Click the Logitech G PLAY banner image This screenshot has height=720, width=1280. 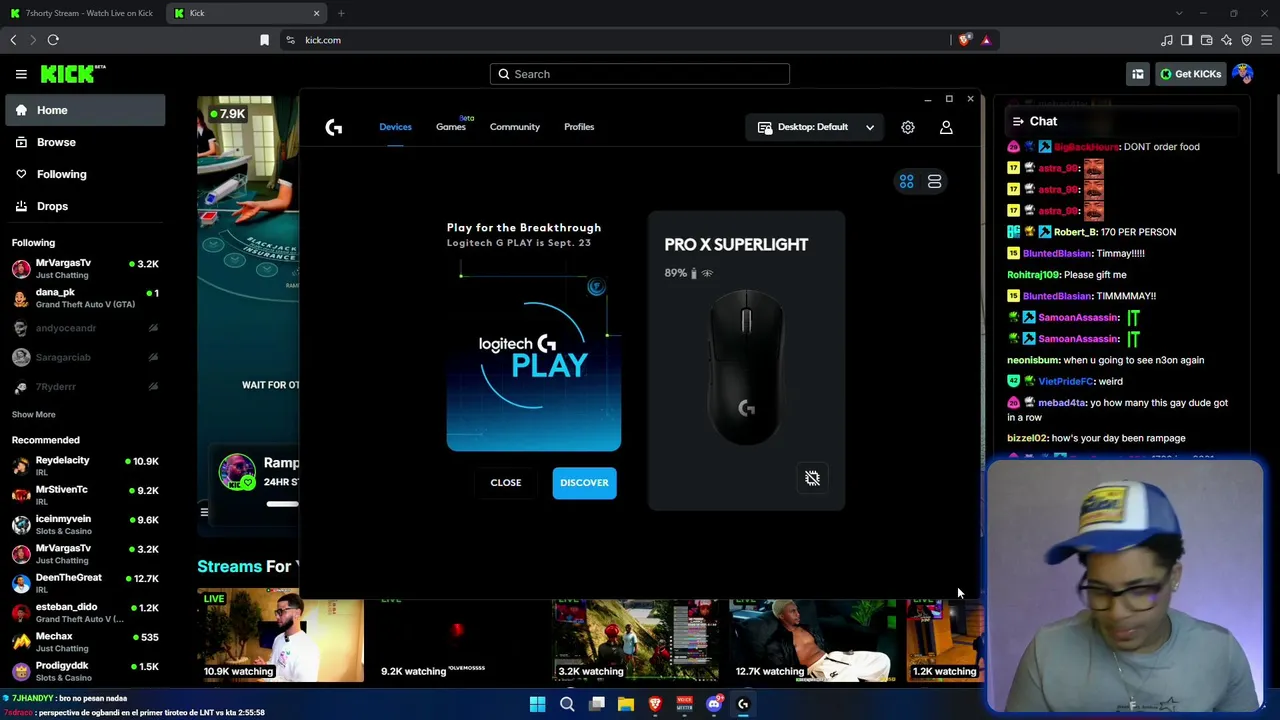click(534, 355)
